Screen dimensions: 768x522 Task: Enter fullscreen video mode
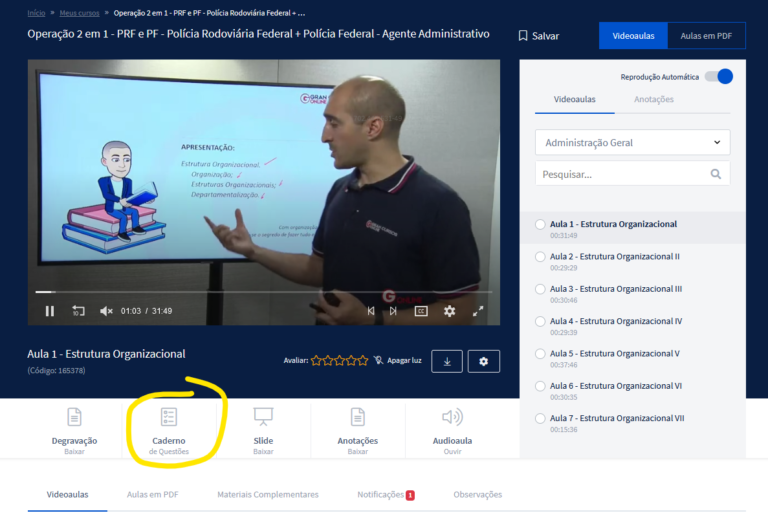click(x=478, y=311)
